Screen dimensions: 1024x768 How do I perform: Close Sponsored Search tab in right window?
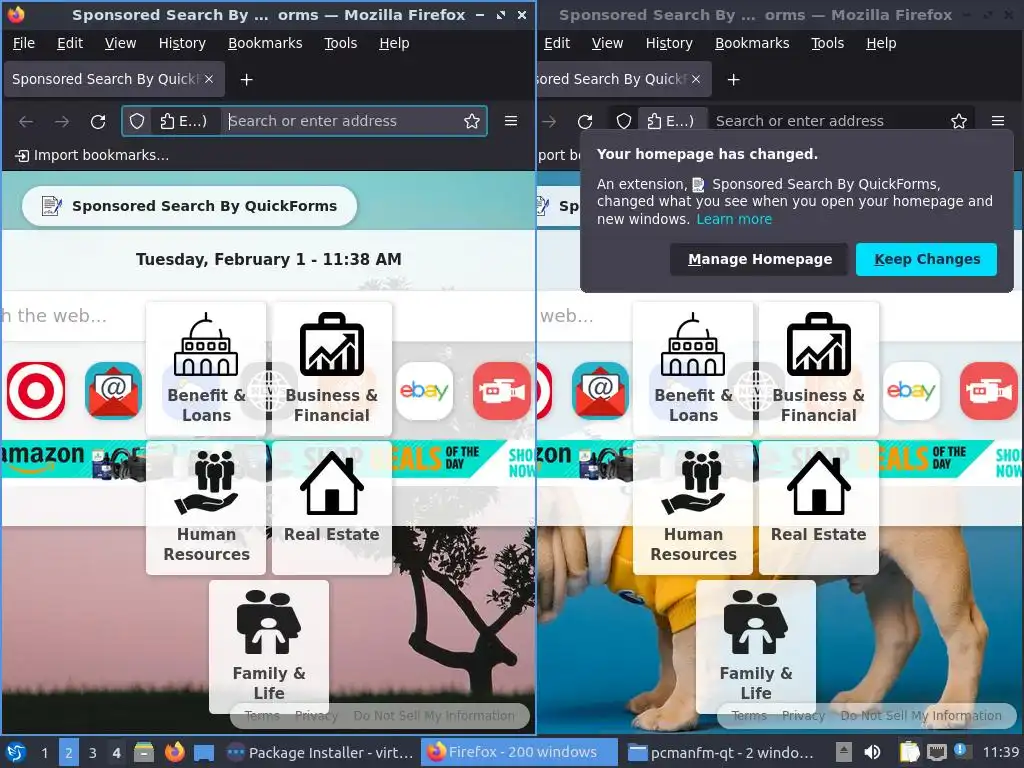pos(696,79)
